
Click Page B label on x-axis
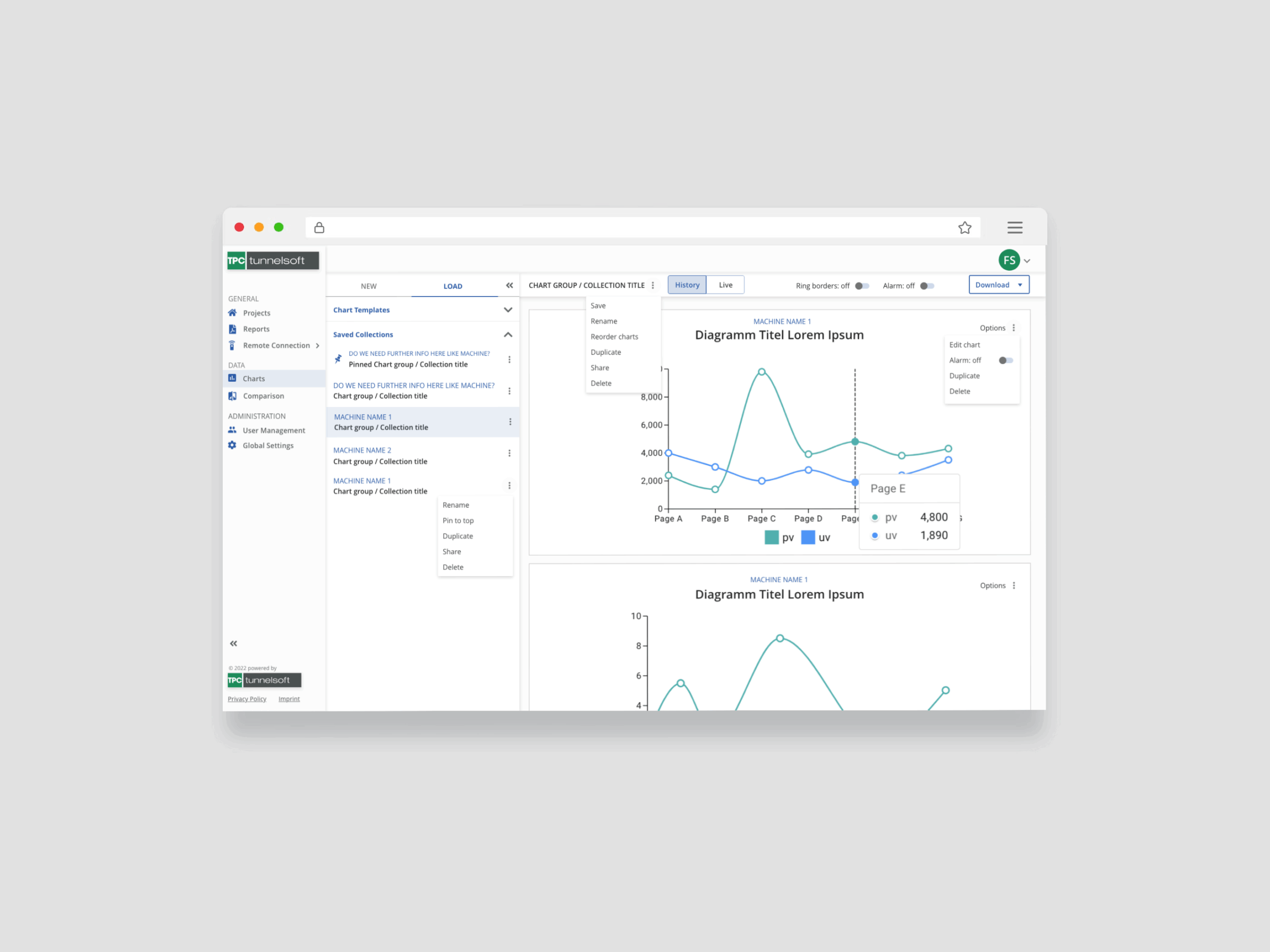click(715, 519)
